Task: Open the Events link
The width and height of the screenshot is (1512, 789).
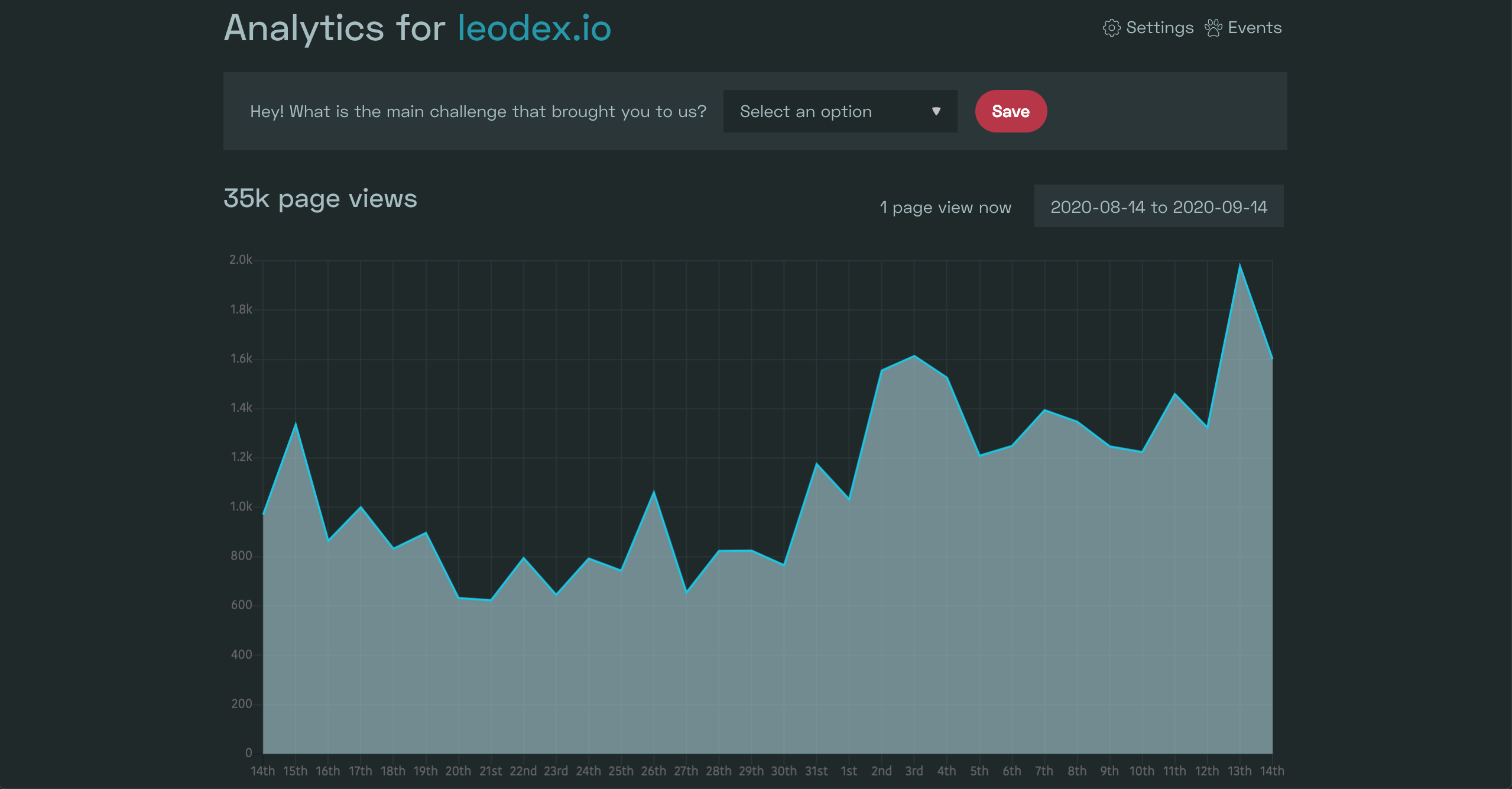Action: tap(1243, 28)
